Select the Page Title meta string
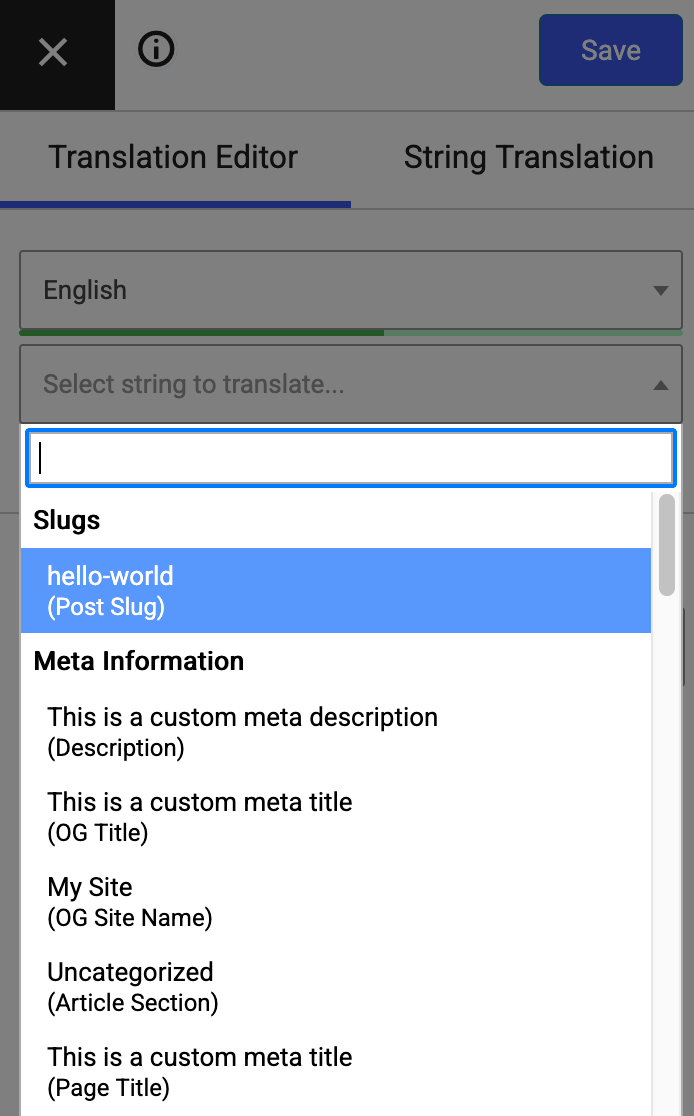 [200, 1071]
